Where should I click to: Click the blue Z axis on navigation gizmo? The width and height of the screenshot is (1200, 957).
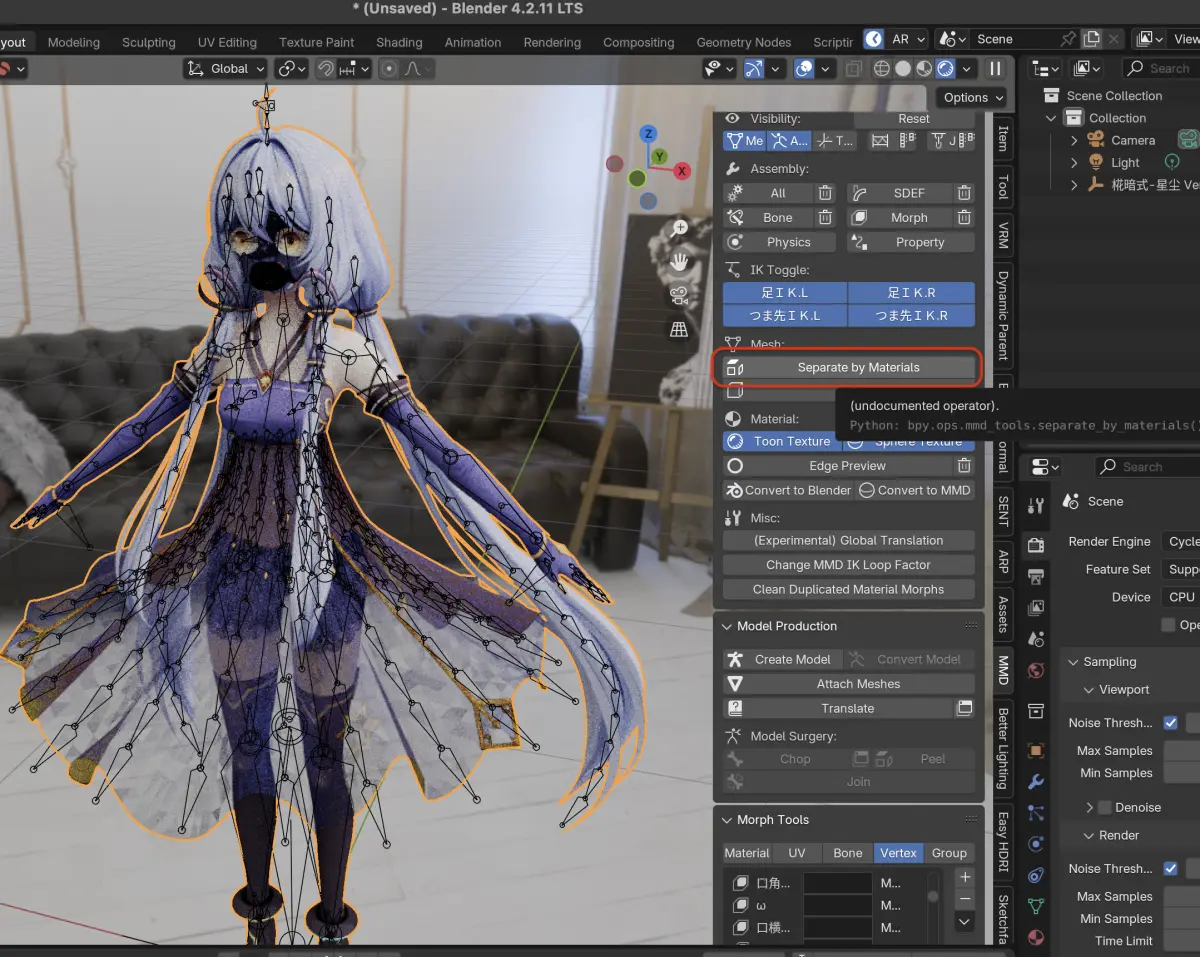coord(649,133)
